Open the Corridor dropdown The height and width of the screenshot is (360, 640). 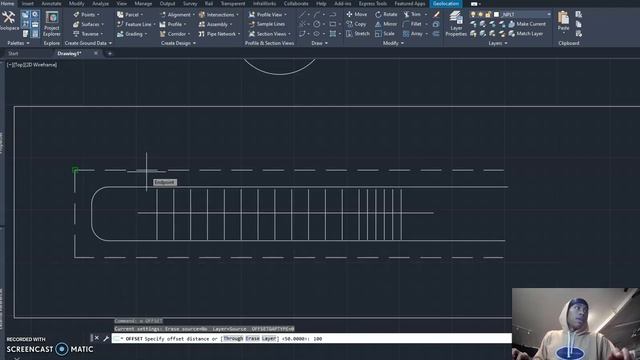(175, 34)
